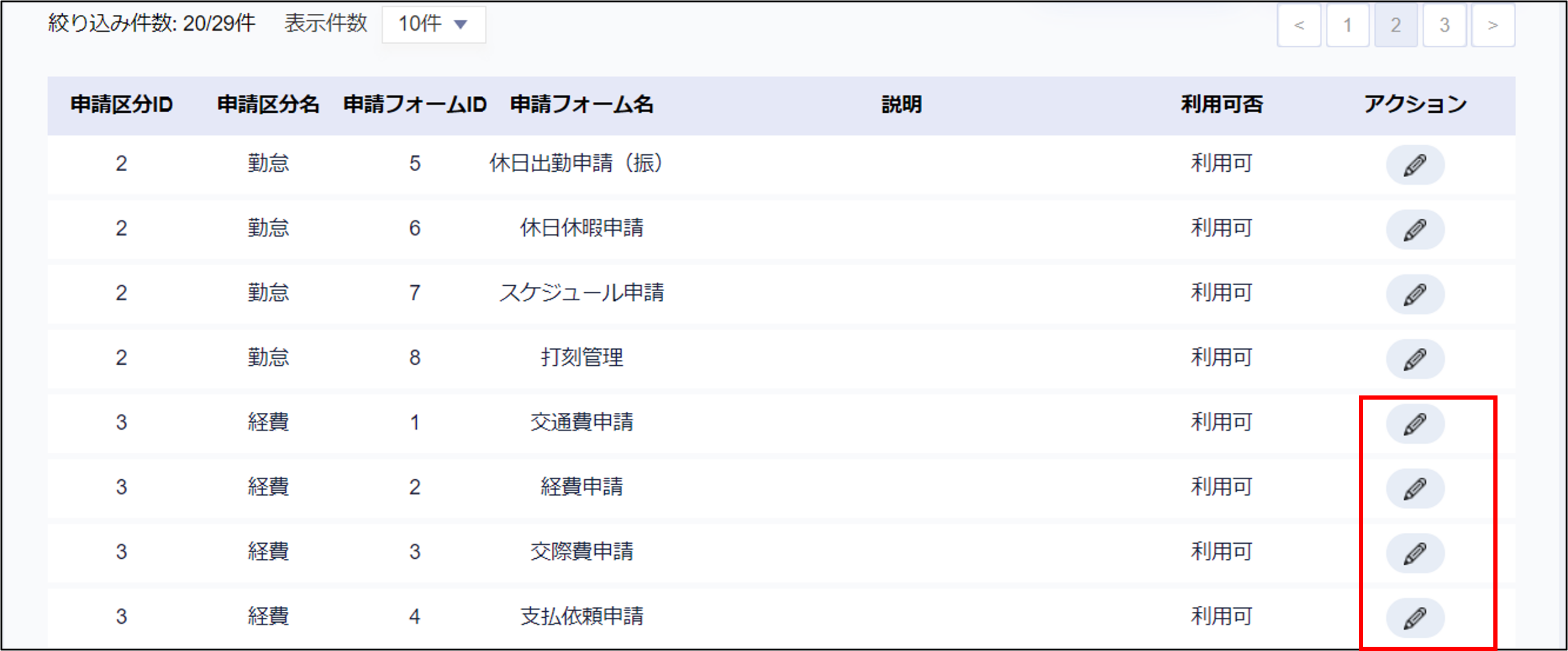
Task: Click the 申請区分ID column header
Action: click(x=122, y=105)
